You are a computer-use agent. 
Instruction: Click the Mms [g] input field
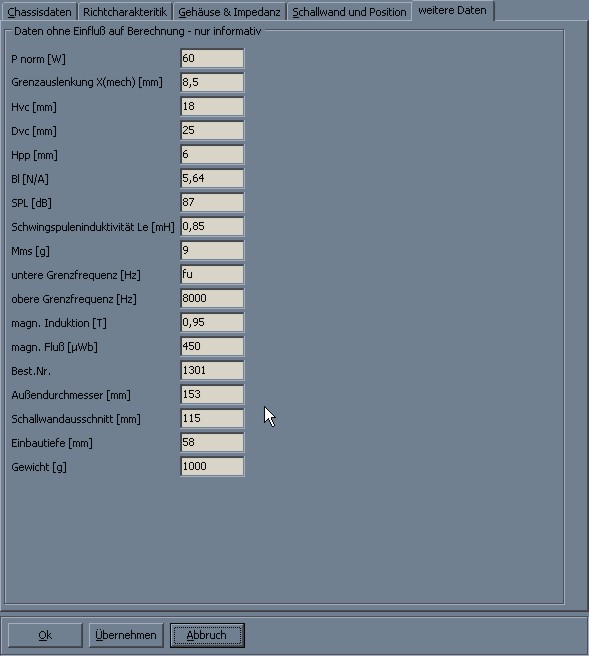pos(212,250)
